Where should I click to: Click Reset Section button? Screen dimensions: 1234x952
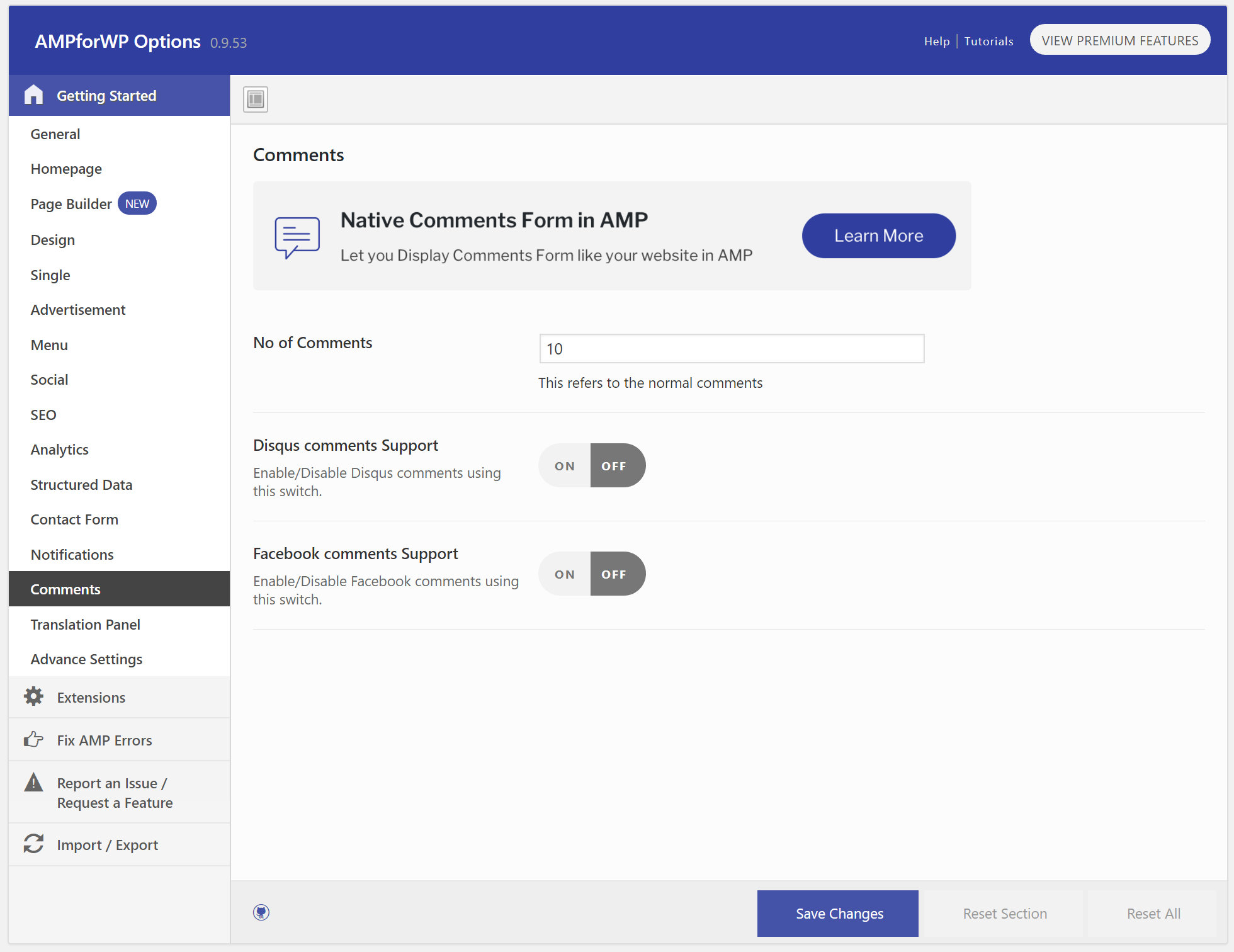coord(1004,913)
